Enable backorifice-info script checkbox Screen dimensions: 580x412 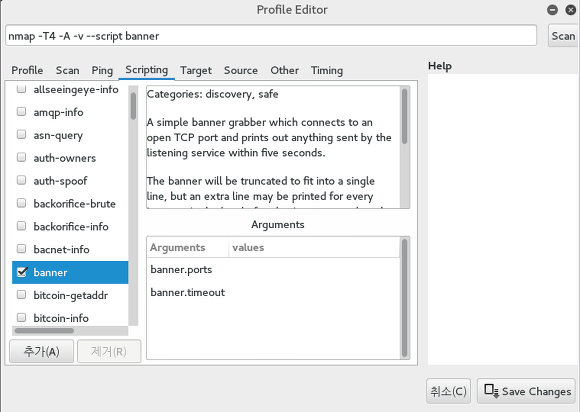tap(21, 226)
